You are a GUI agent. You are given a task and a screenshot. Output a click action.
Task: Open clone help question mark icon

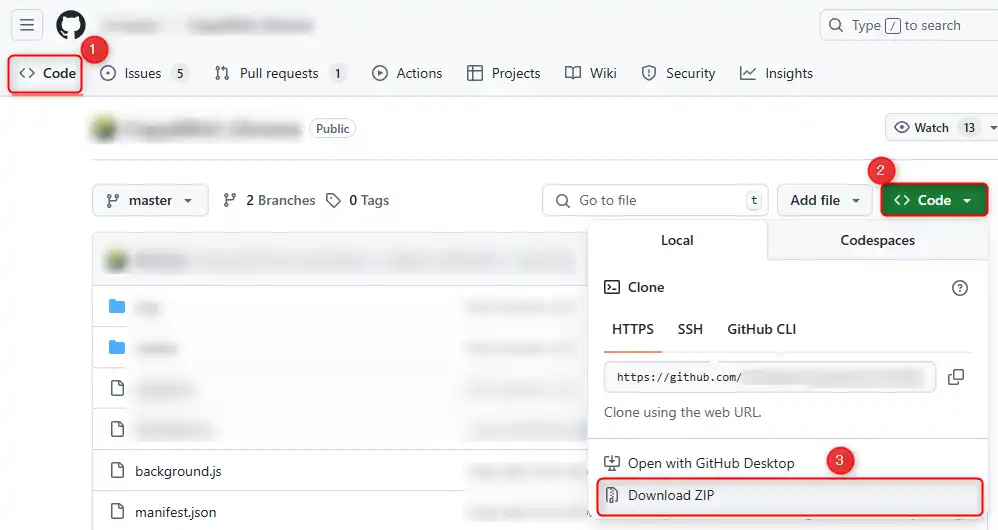pyautogui.click(x=959, y=288)
